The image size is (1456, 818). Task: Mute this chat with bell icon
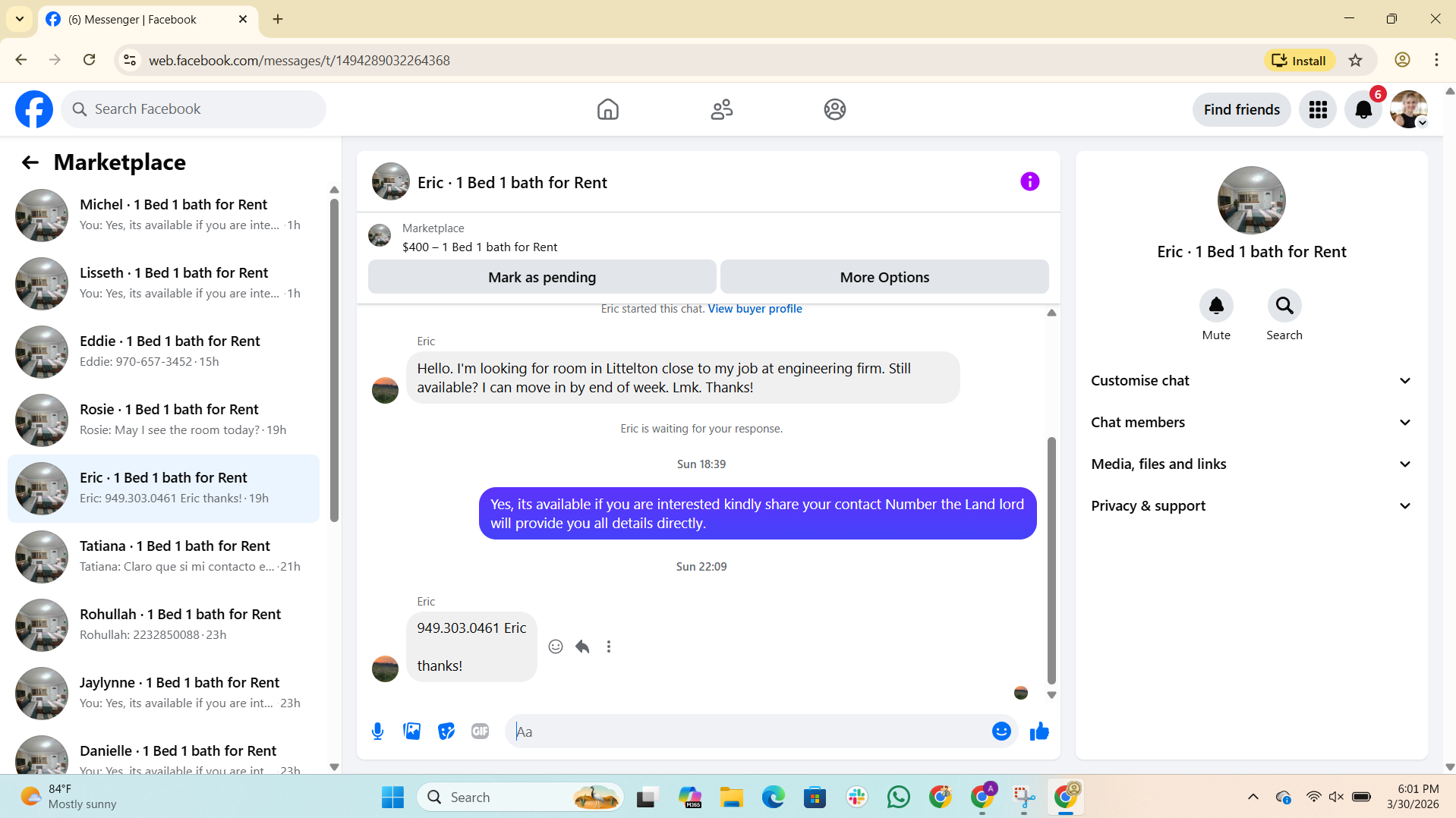point(1215,305)
